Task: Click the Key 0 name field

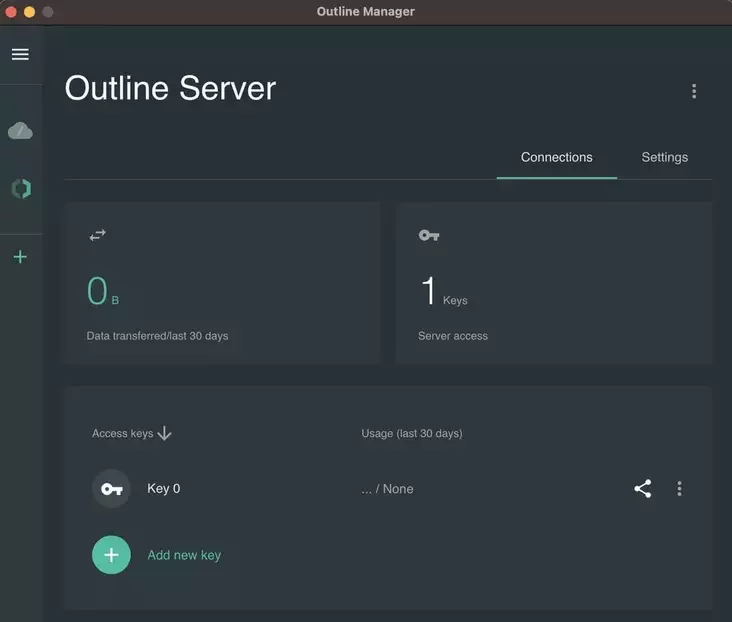Action: coord(164,489)
